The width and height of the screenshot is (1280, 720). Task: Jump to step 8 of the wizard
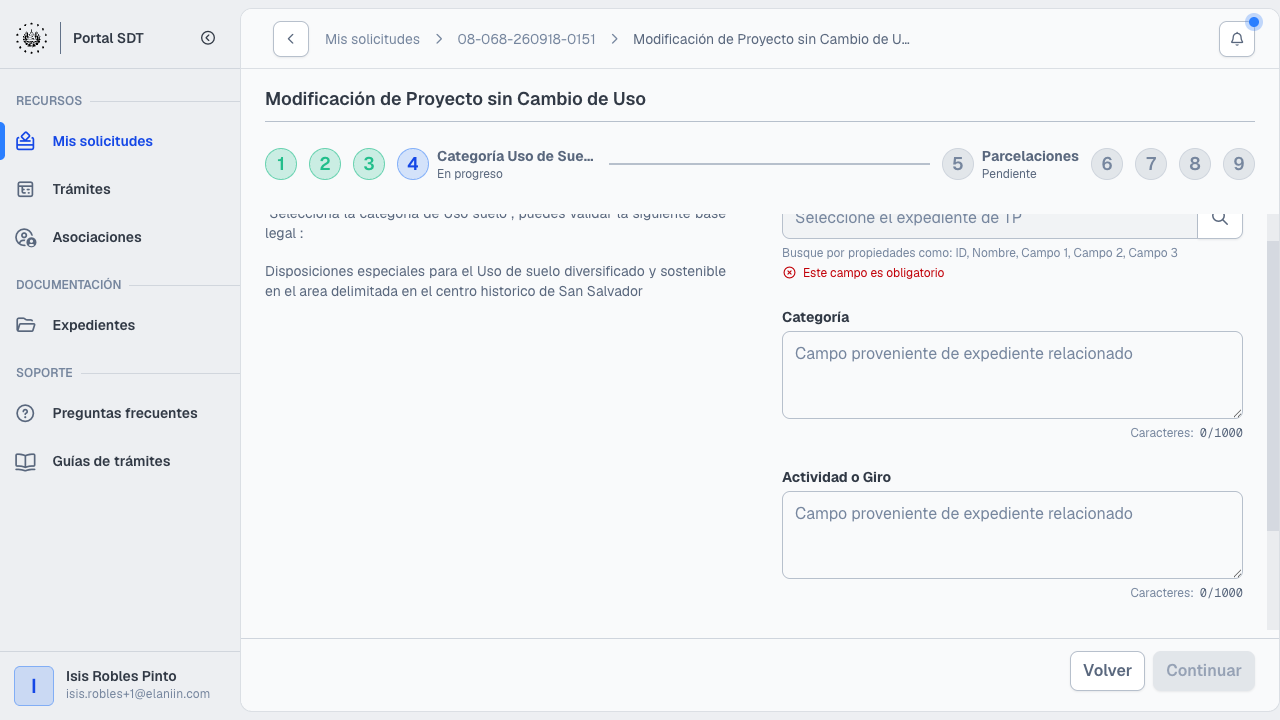pyautogui.click(x=1195, y=164)
